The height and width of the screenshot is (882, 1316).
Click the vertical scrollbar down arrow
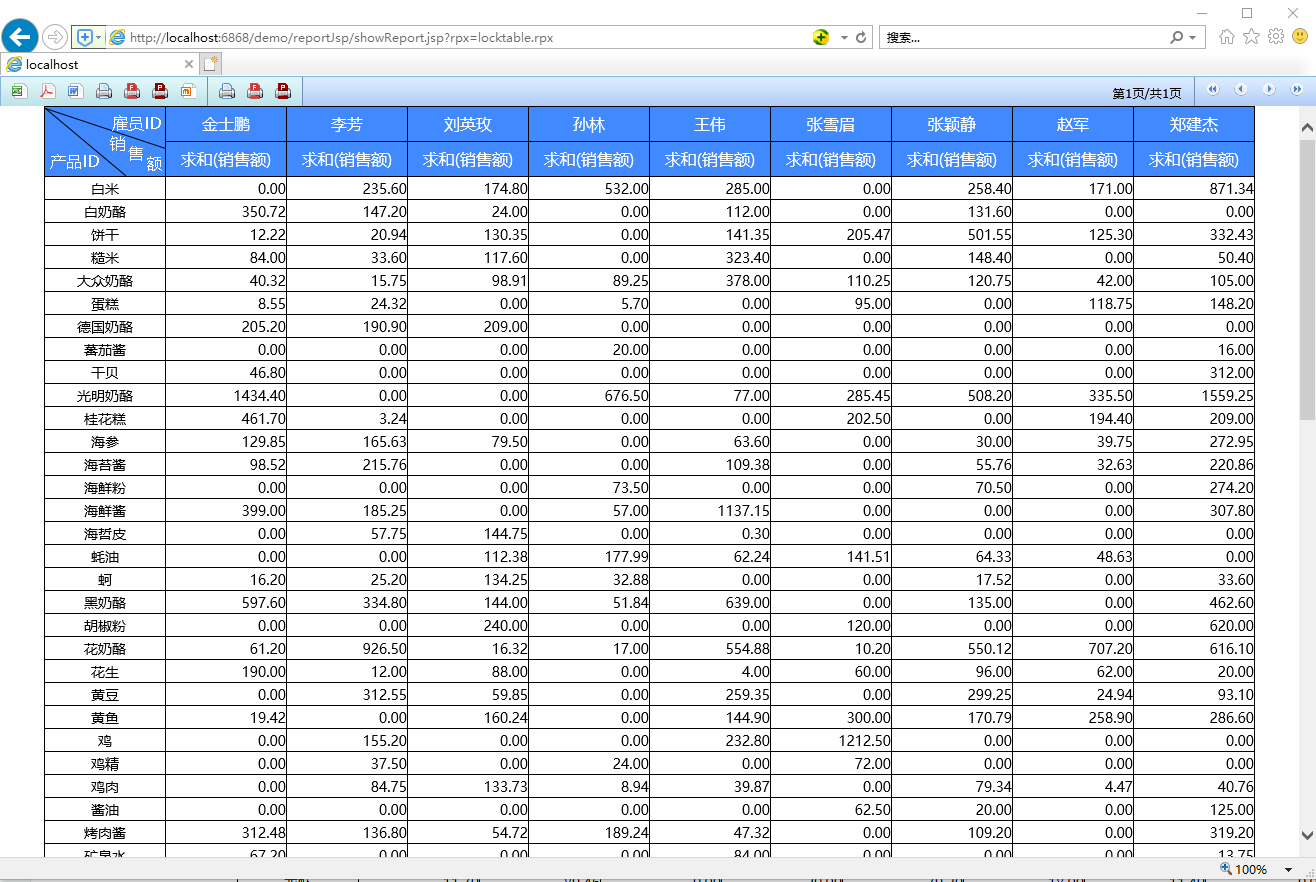click(1307, 835)
